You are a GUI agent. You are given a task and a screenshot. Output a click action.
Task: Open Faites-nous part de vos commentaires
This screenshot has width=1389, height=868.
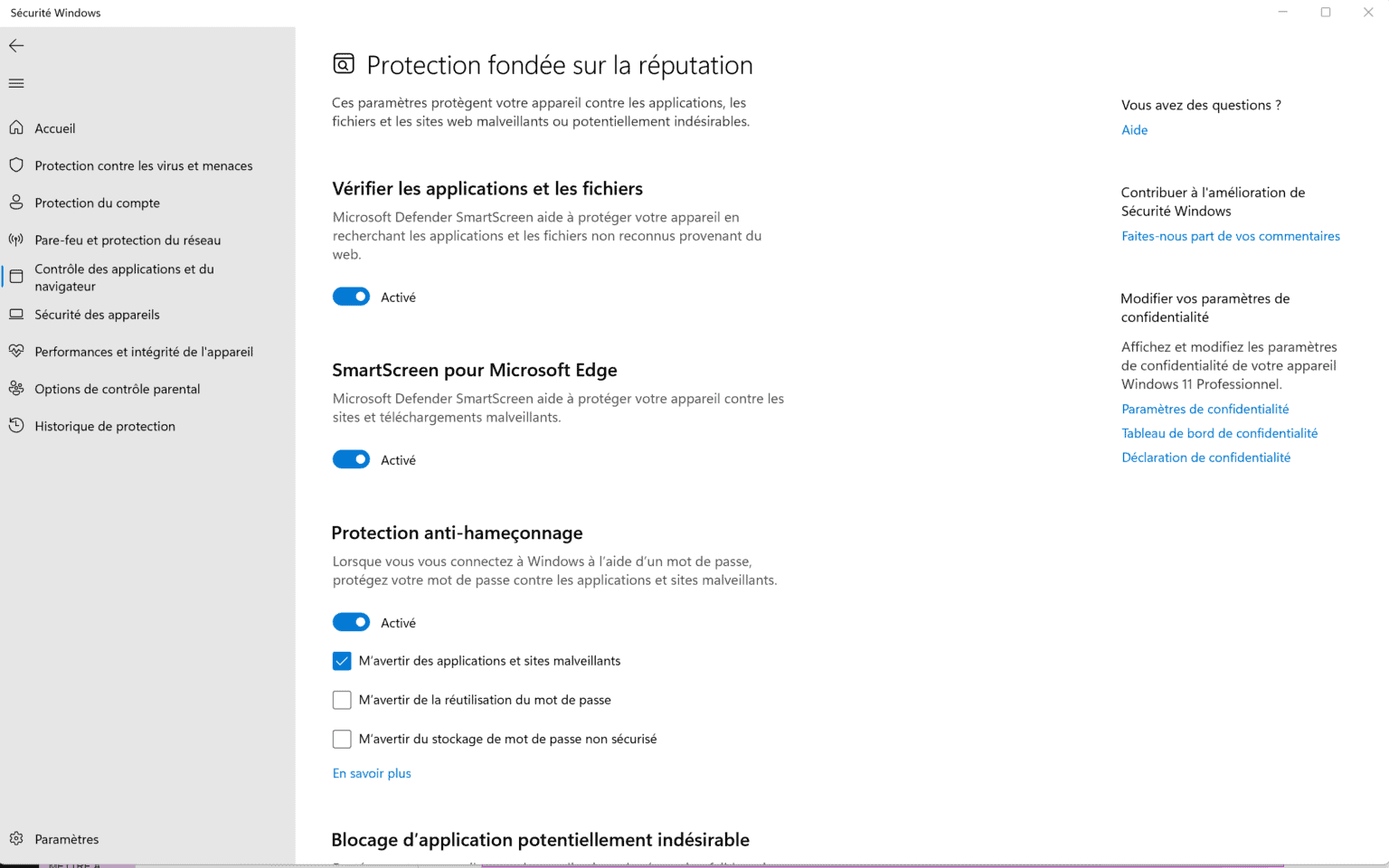pyautogui.click(x=1231, y=236)
